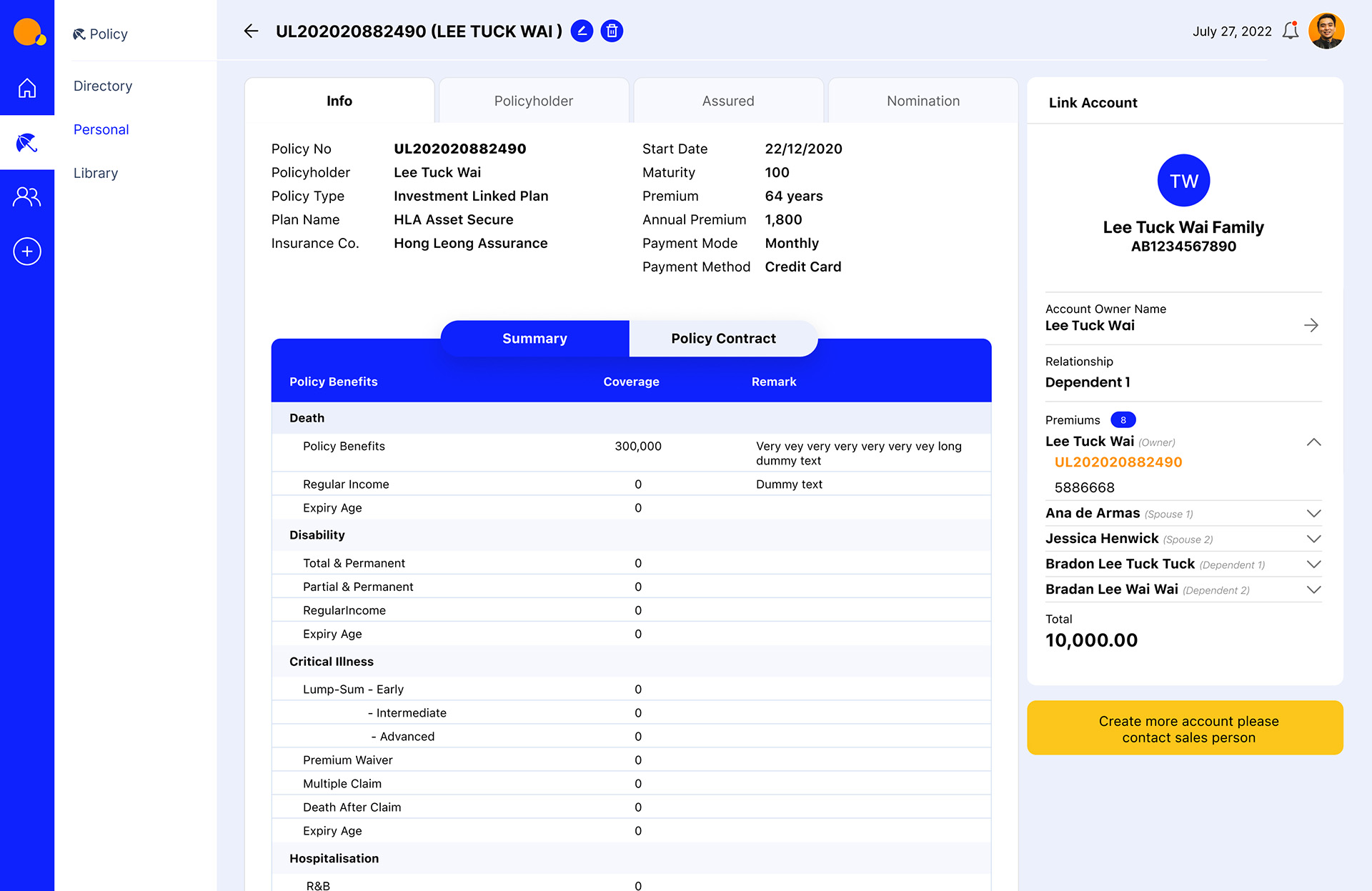Viewport: 1372px width, 891px height.
Task: Open the Nomination tab
Action: click(x=923, y=101)
